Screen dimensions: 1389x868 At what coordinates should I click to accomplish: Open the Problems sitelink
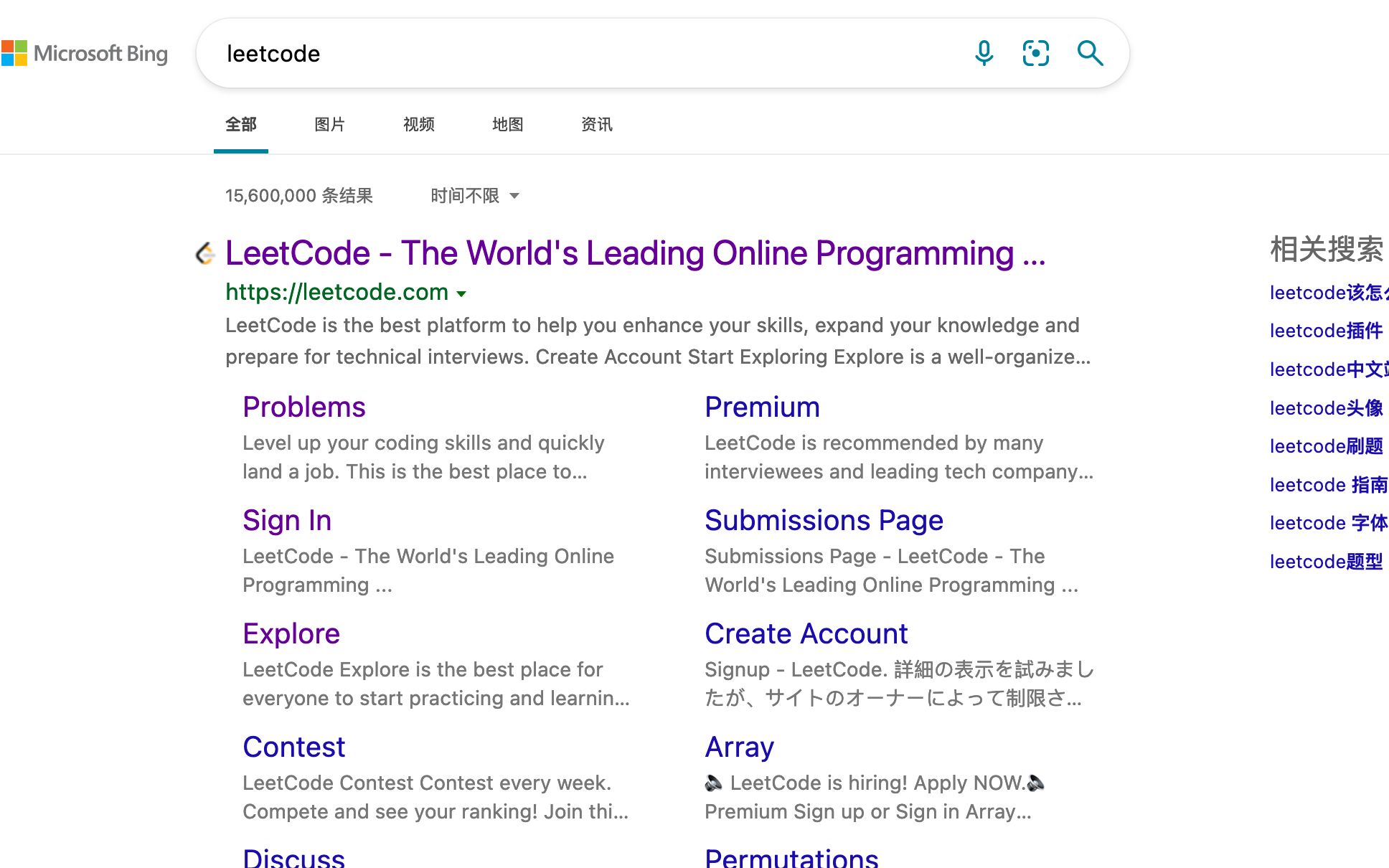pyautogui.click(x=303, y=407)
